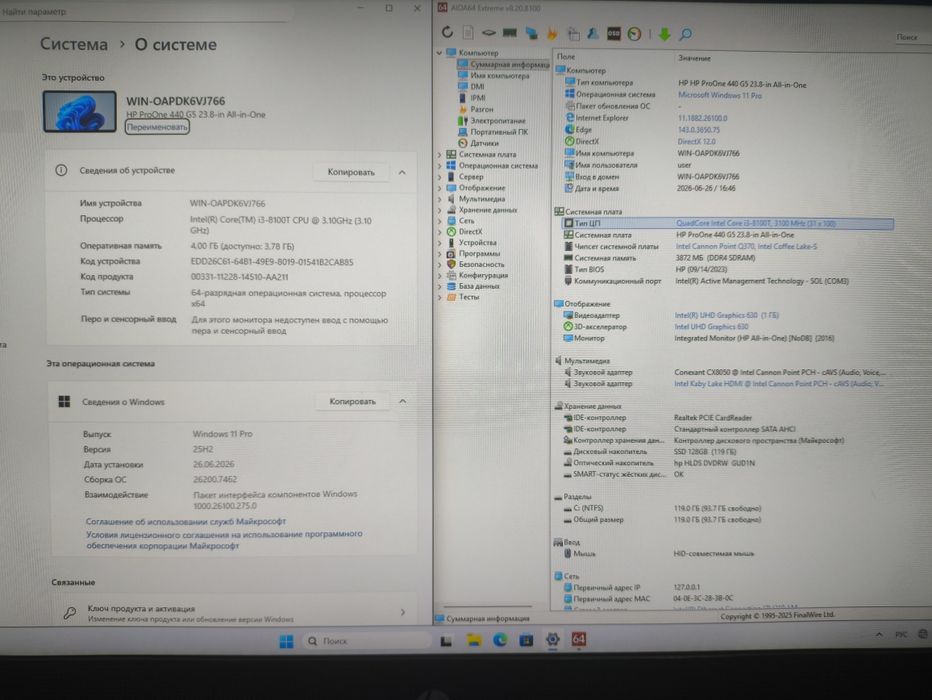932x700 pixels.
Task: Open the AIDA64 report page icon
Action: pyautogui.click(x=468, y=33)
